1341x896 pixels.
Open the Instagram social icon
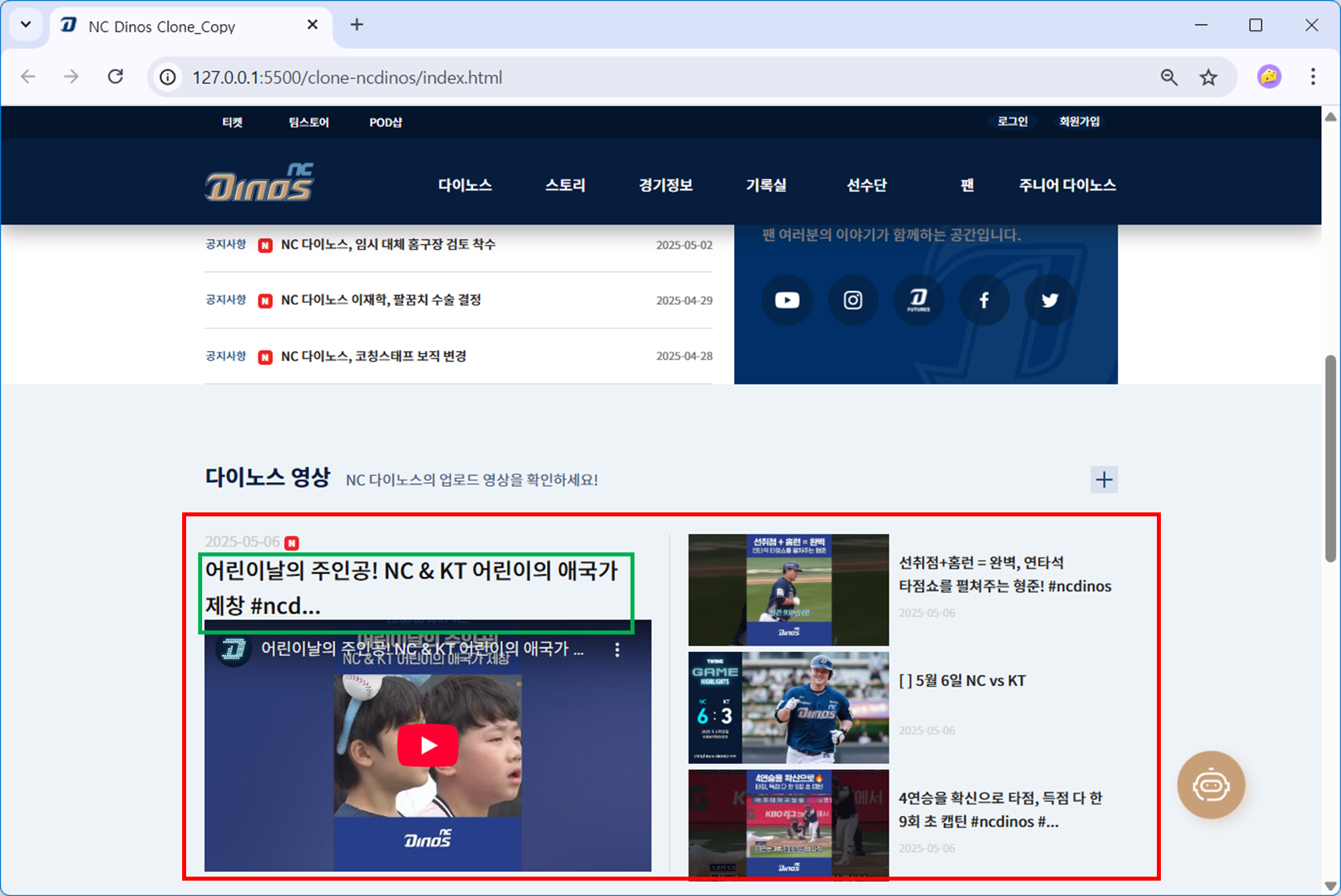point(852,300)
